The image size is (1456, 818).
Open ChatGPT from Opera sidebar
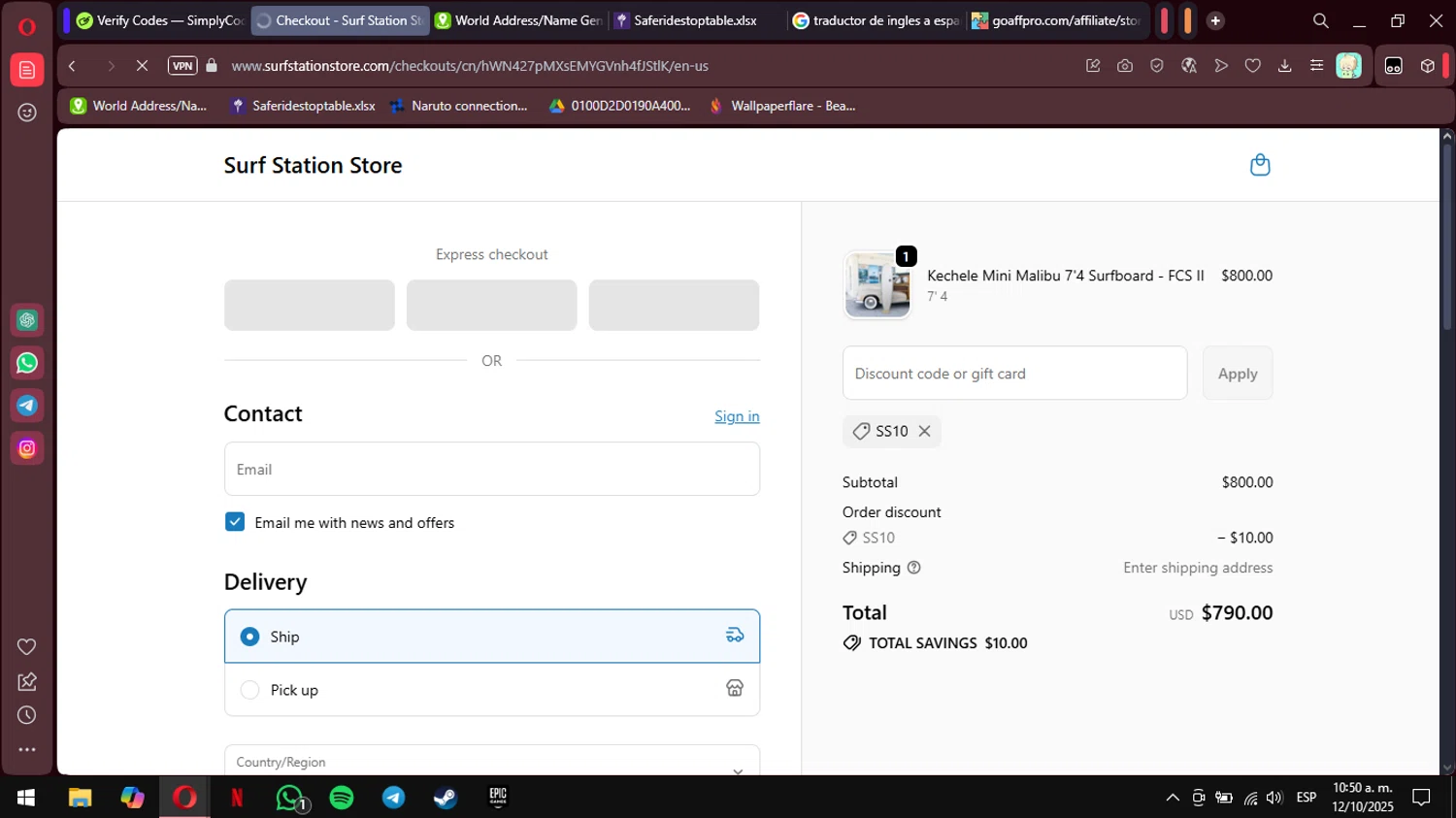pyautogui.click(x=27, y=320)
